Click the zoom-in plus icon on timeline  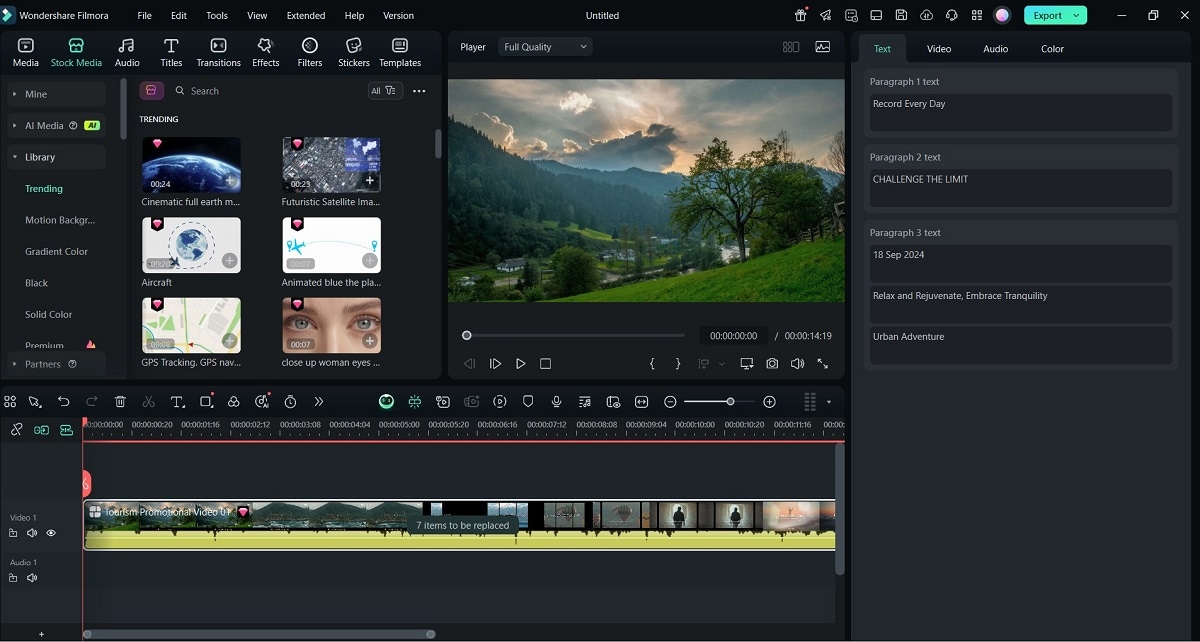point(769,401)
